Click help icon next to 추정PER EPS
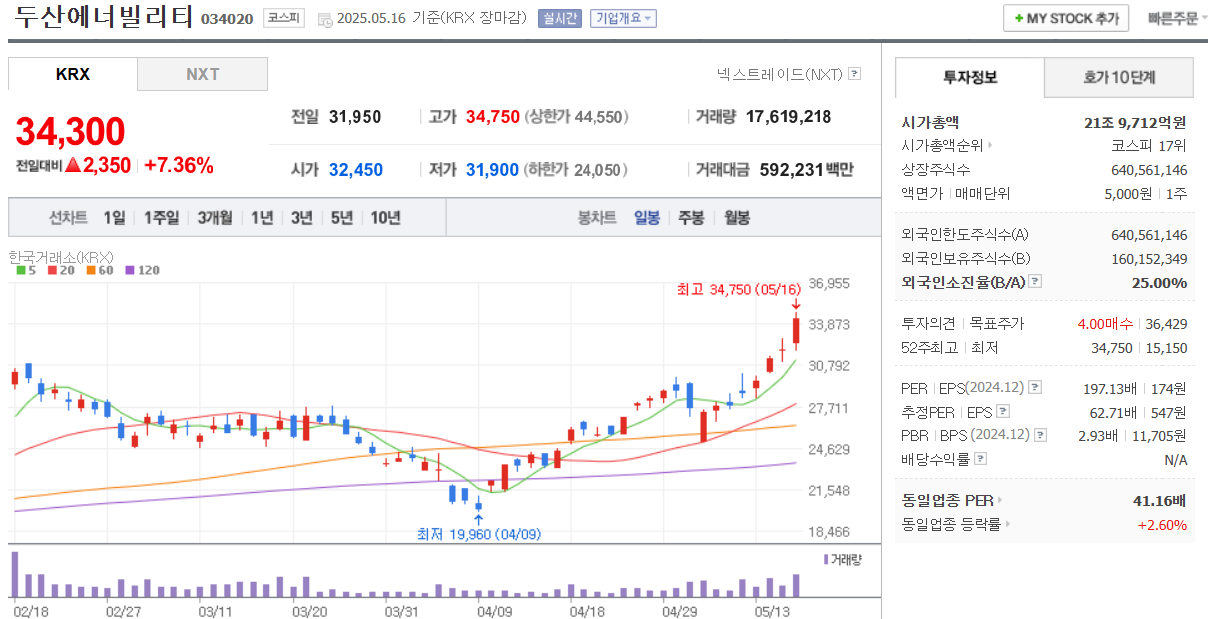The image size is (1211, 619). [1003, 411]
